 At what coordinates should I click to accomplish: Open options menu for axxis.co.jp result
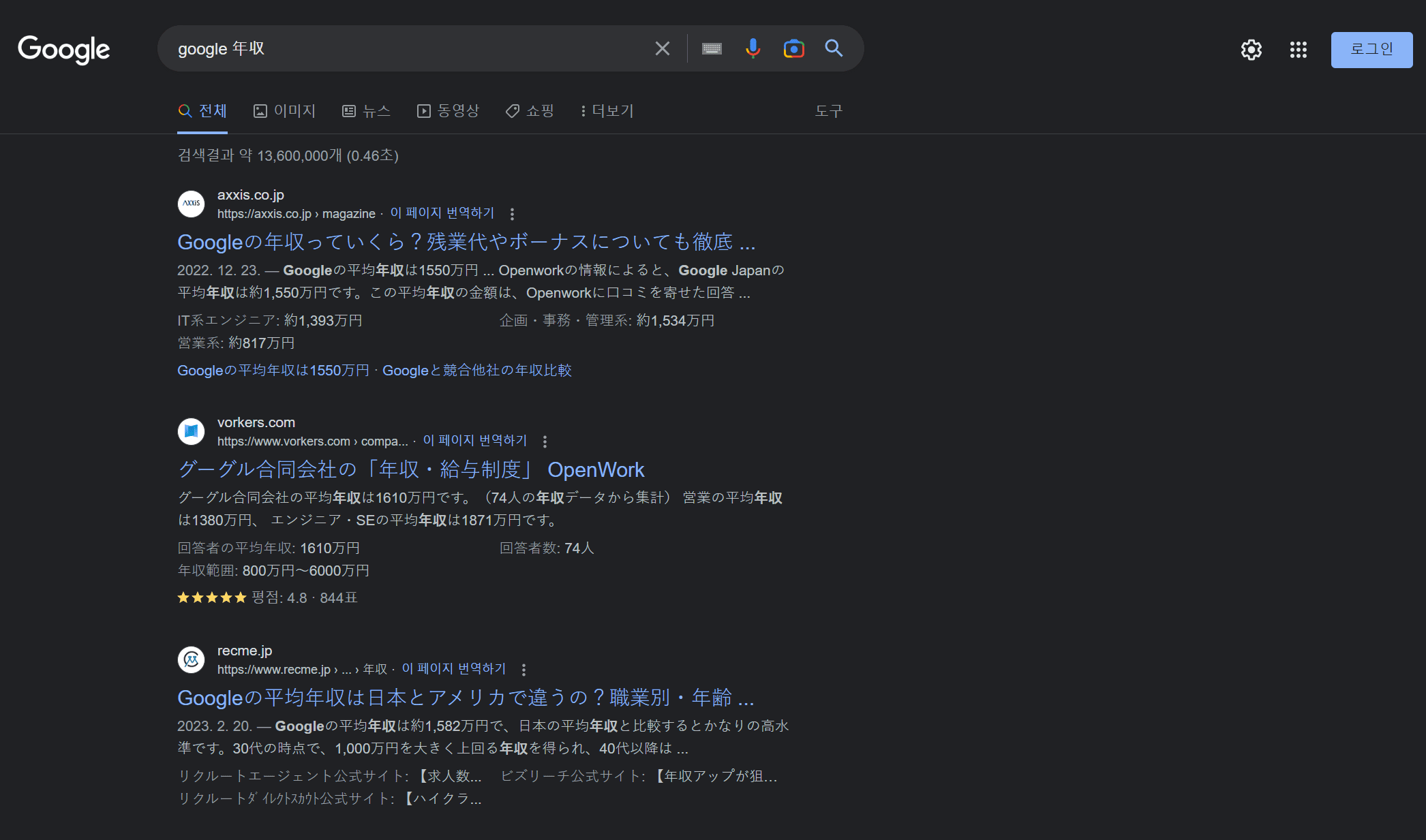pyautogui.click(x=512, y=214)
